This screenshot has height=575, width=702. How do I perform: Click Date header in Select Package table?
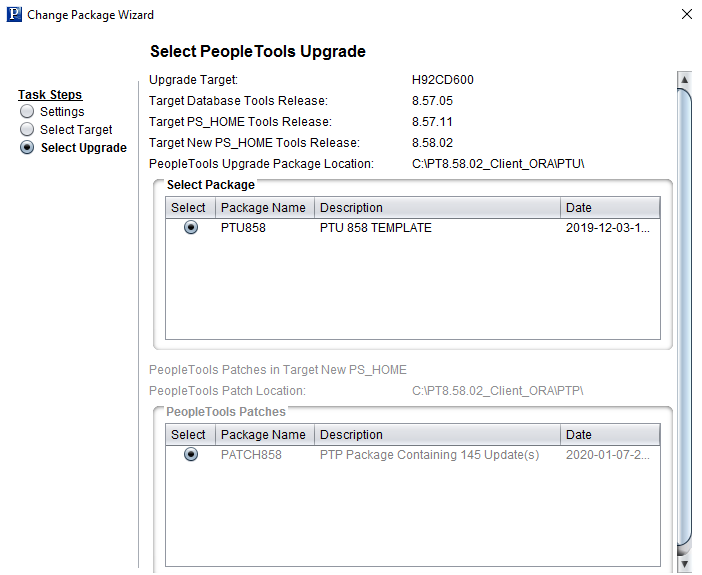pos(610,208)
